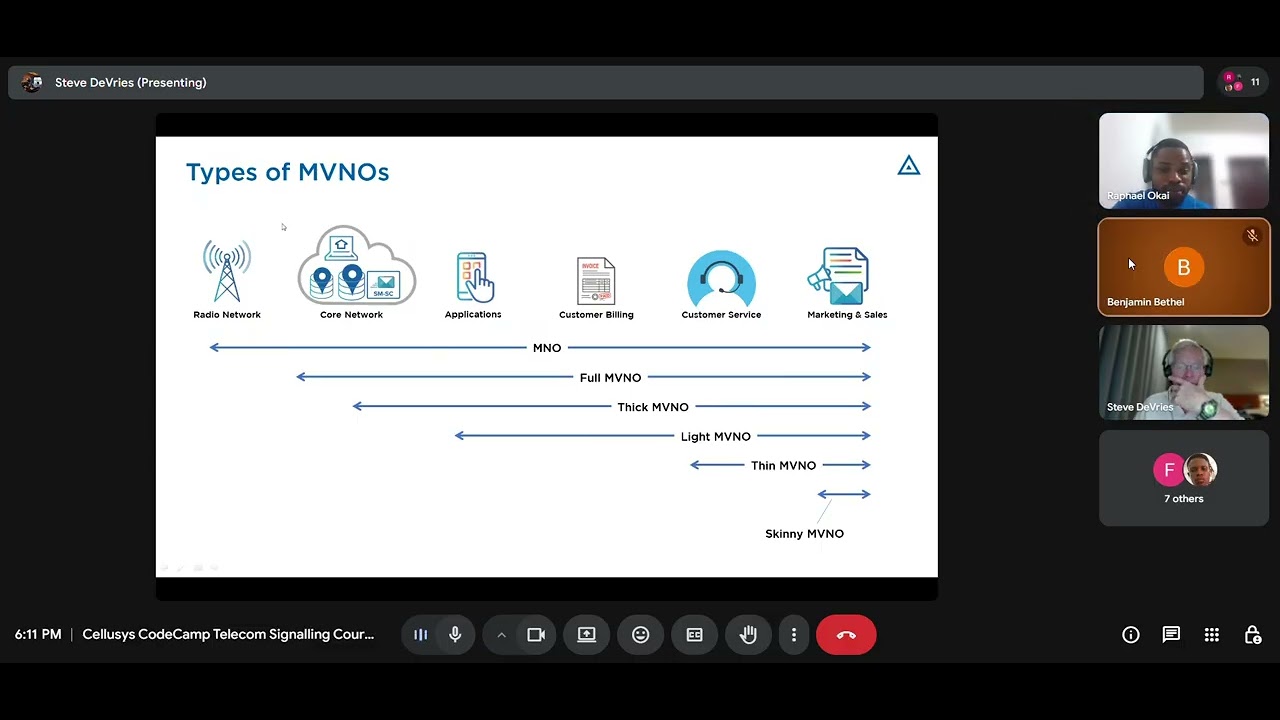
Task: Toggle the microphone button
Action: coord(455,635)
